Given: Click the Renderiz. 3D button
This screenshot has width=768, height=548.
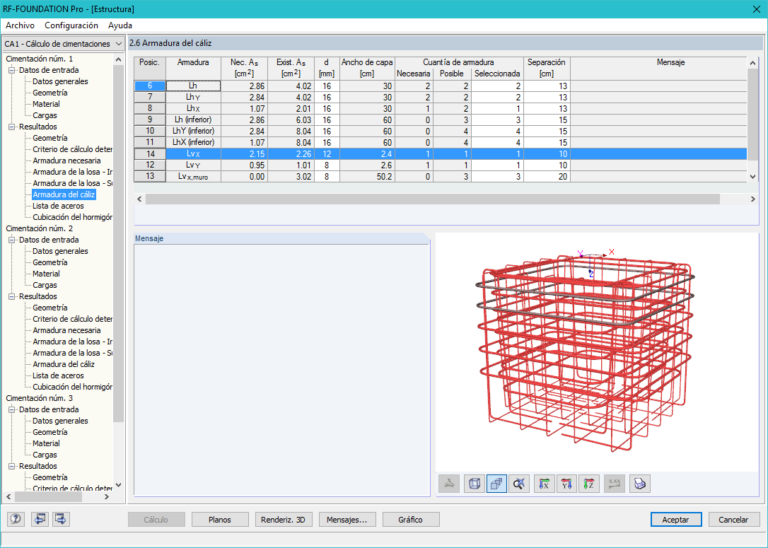Looking at the screenshot, I should [283, 520].
